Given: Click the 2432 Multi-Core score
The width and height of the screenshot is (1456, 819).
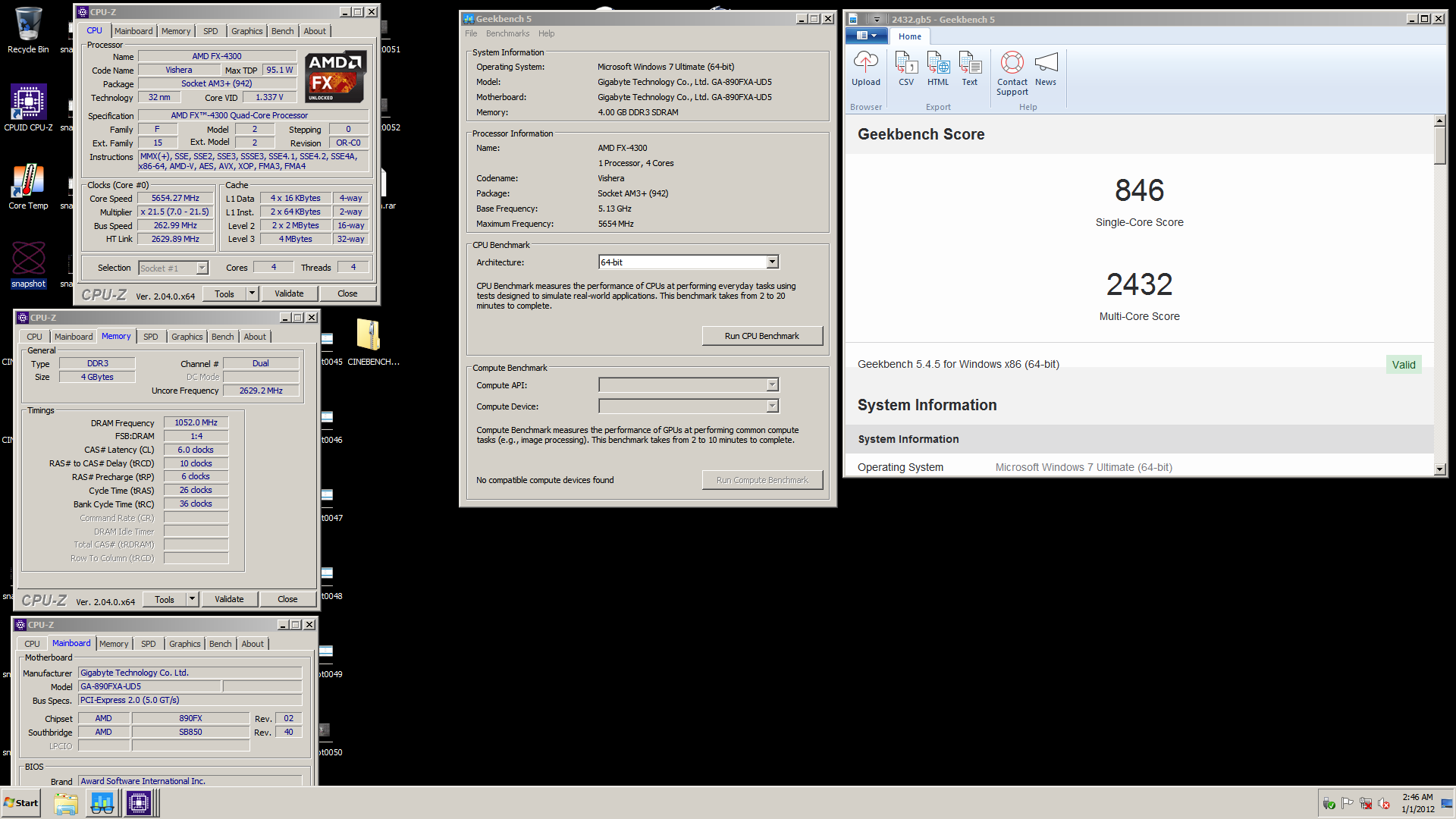Looking at the screenshot, I should coord(1139,284).
